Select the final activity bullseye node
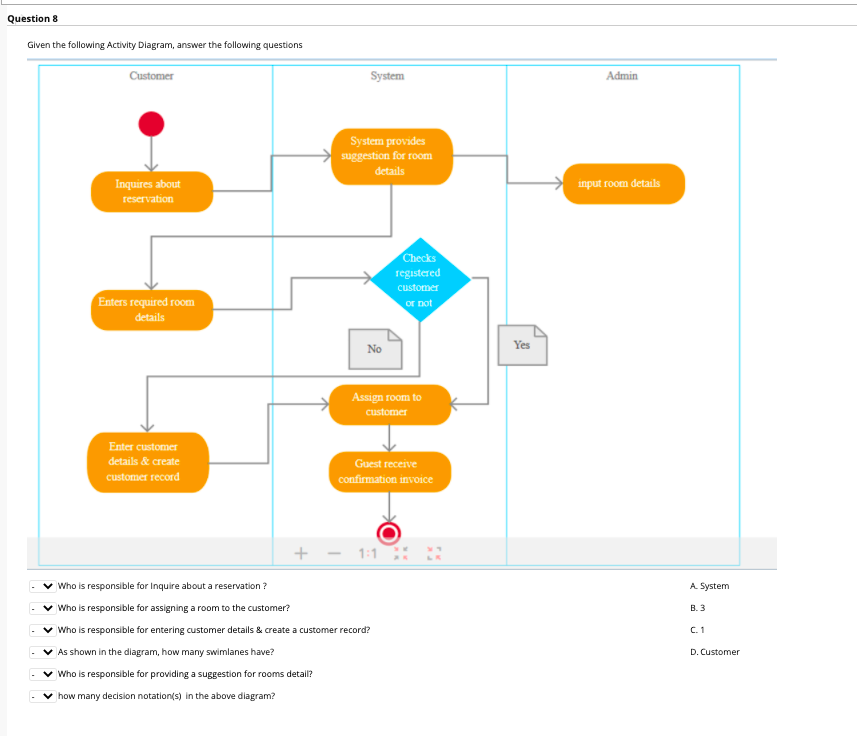The width and height of the screenshot is (857, 736). click(x=388, y=533)
